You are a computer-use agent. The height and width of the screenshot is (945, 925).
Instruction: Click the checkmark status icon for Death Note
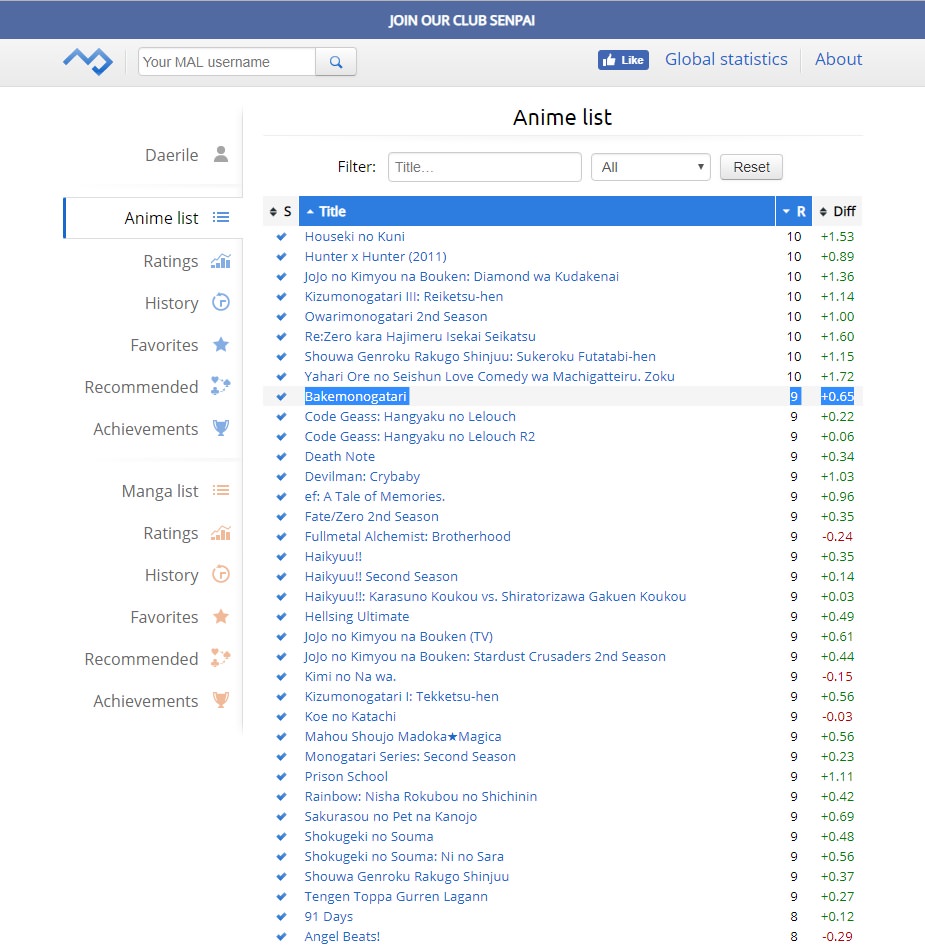tap(281, 457)
